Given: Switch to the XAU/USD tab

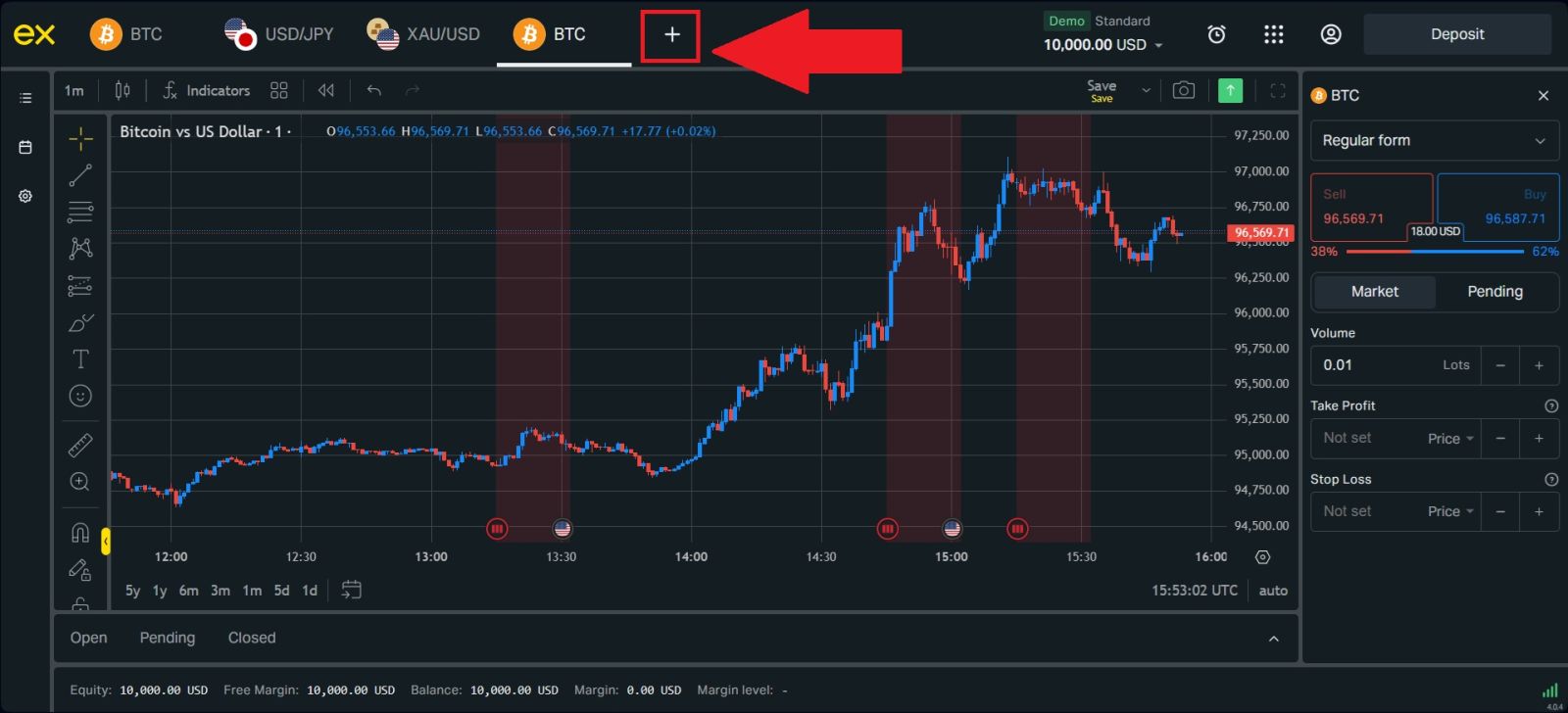Looking at the screenshot, I should pos(424,34).
